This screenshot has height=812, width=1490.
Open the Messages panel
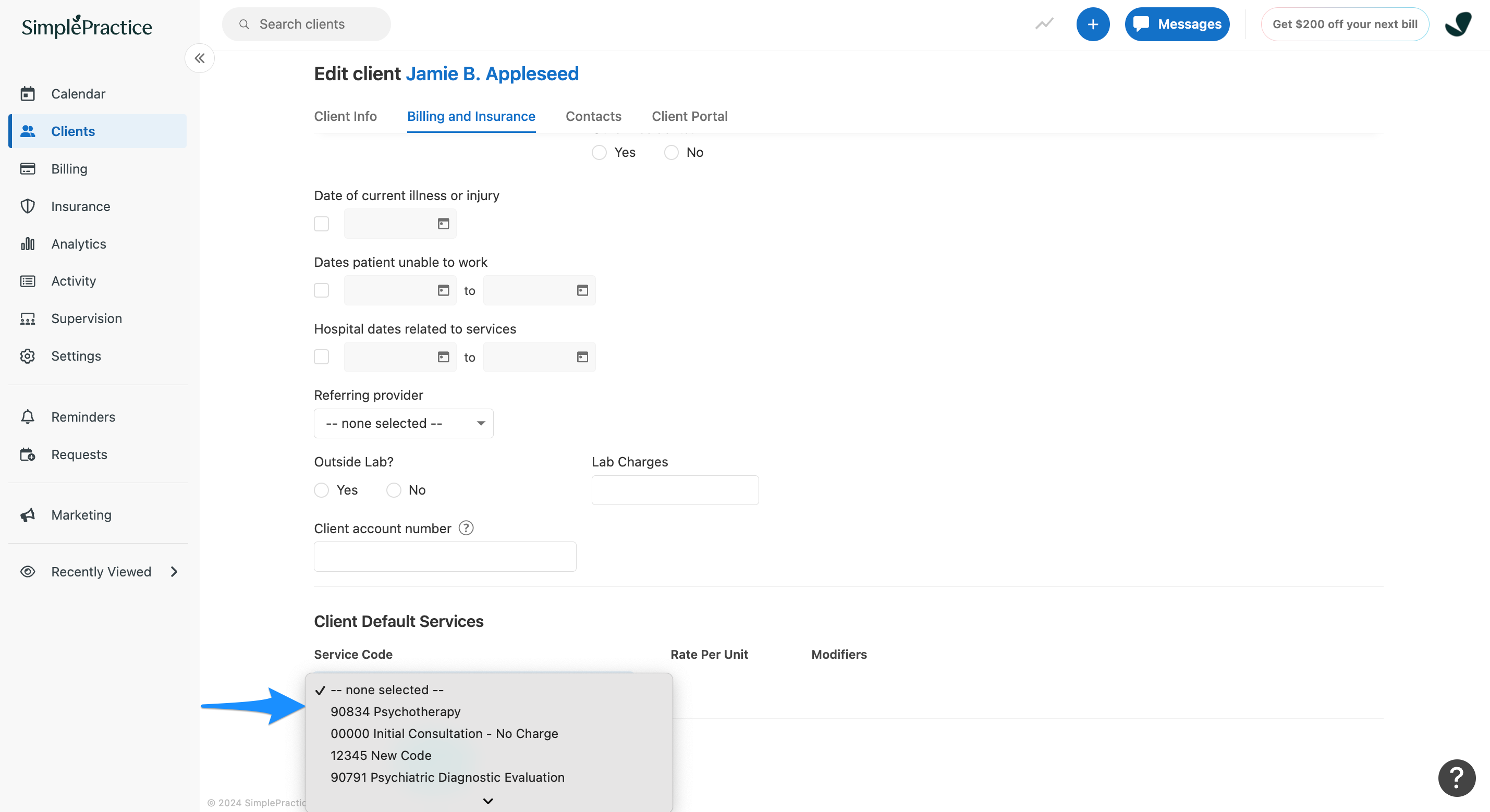(x=1177, y=23)
